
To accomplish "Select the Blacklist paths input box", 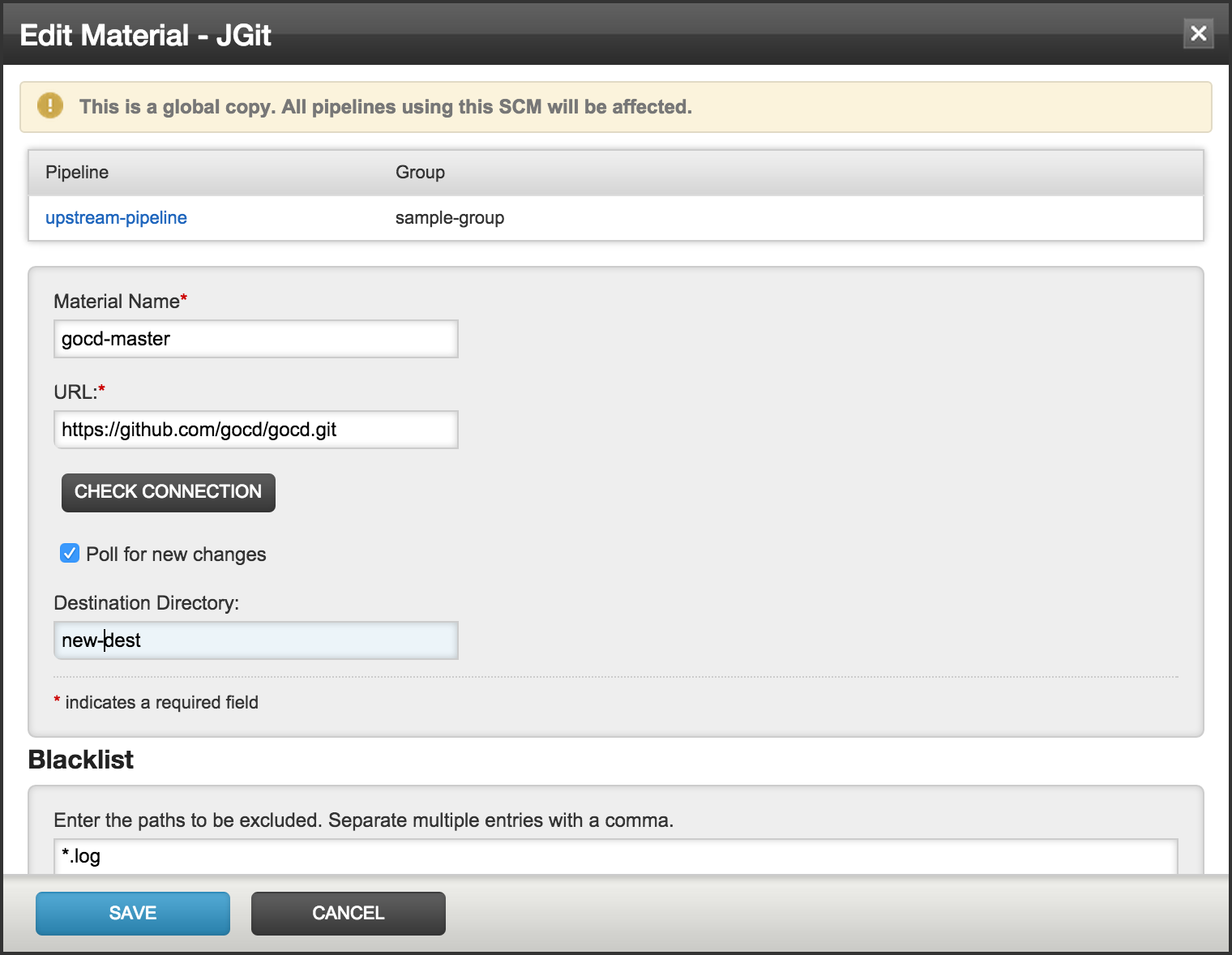I will pos(614,856).
